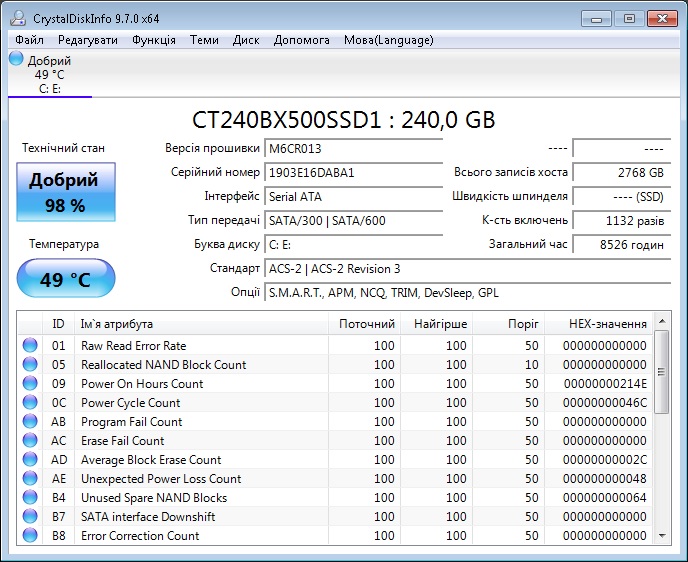Viewport: 688px width, 562px height.
Task: Select the Erase Fail Count row name
Action: click(123, 440)
